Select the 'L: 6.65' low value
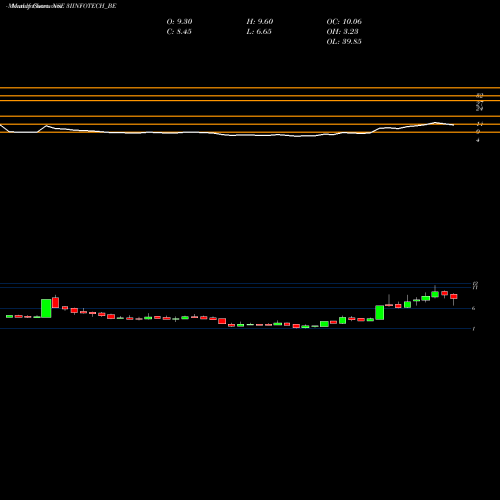 [x=259, y=32]
